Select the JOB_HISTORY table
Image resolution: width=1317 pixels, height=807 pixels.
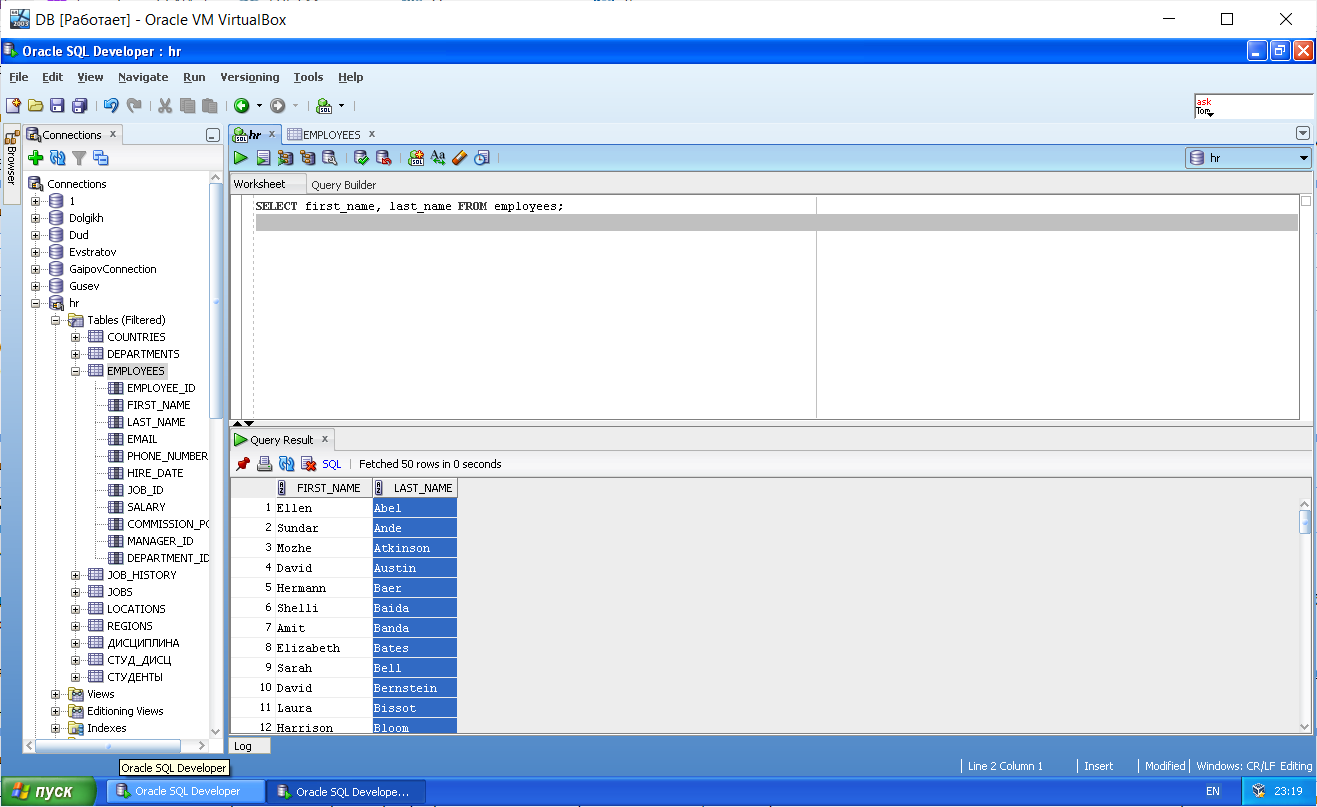(141, 575)
